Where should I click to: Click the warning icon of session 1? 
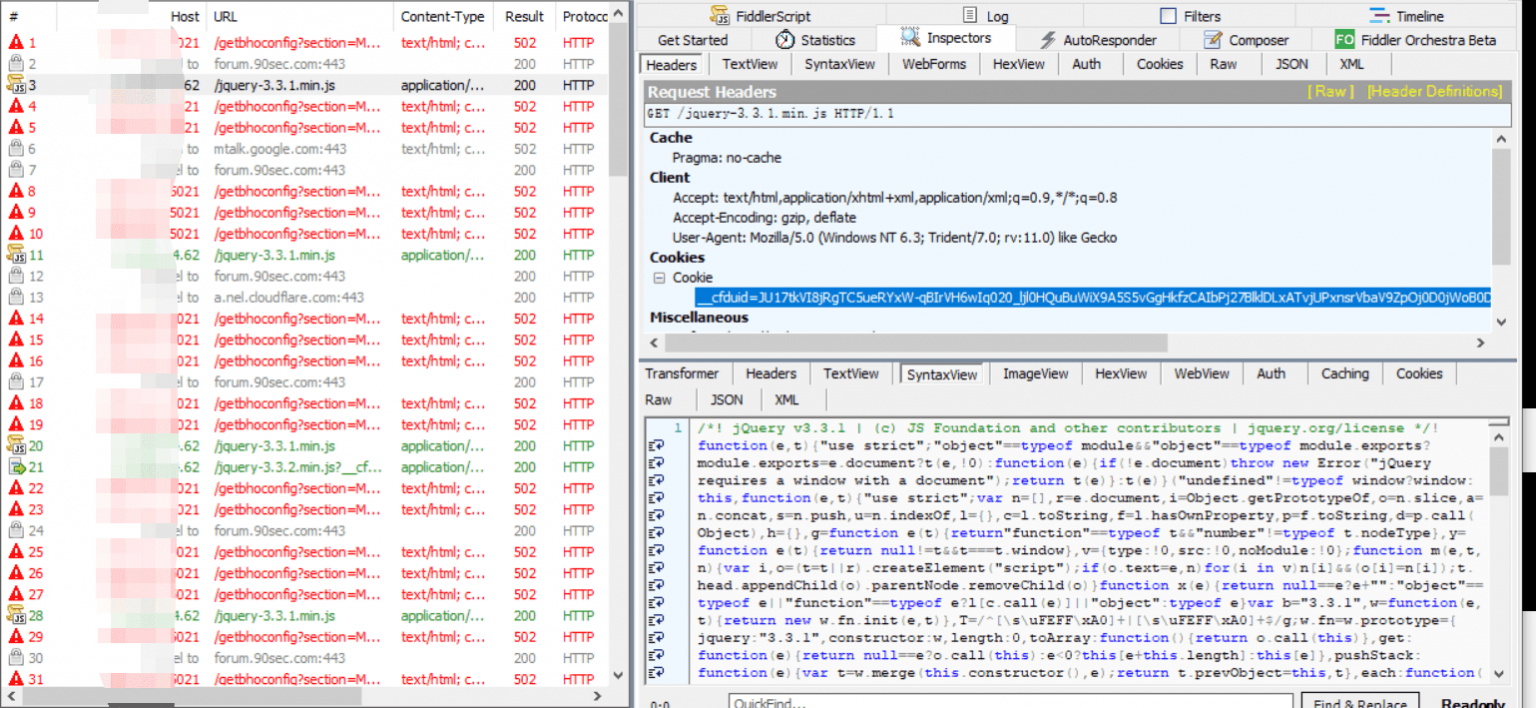pyautogui.click(x=16, y=43)
